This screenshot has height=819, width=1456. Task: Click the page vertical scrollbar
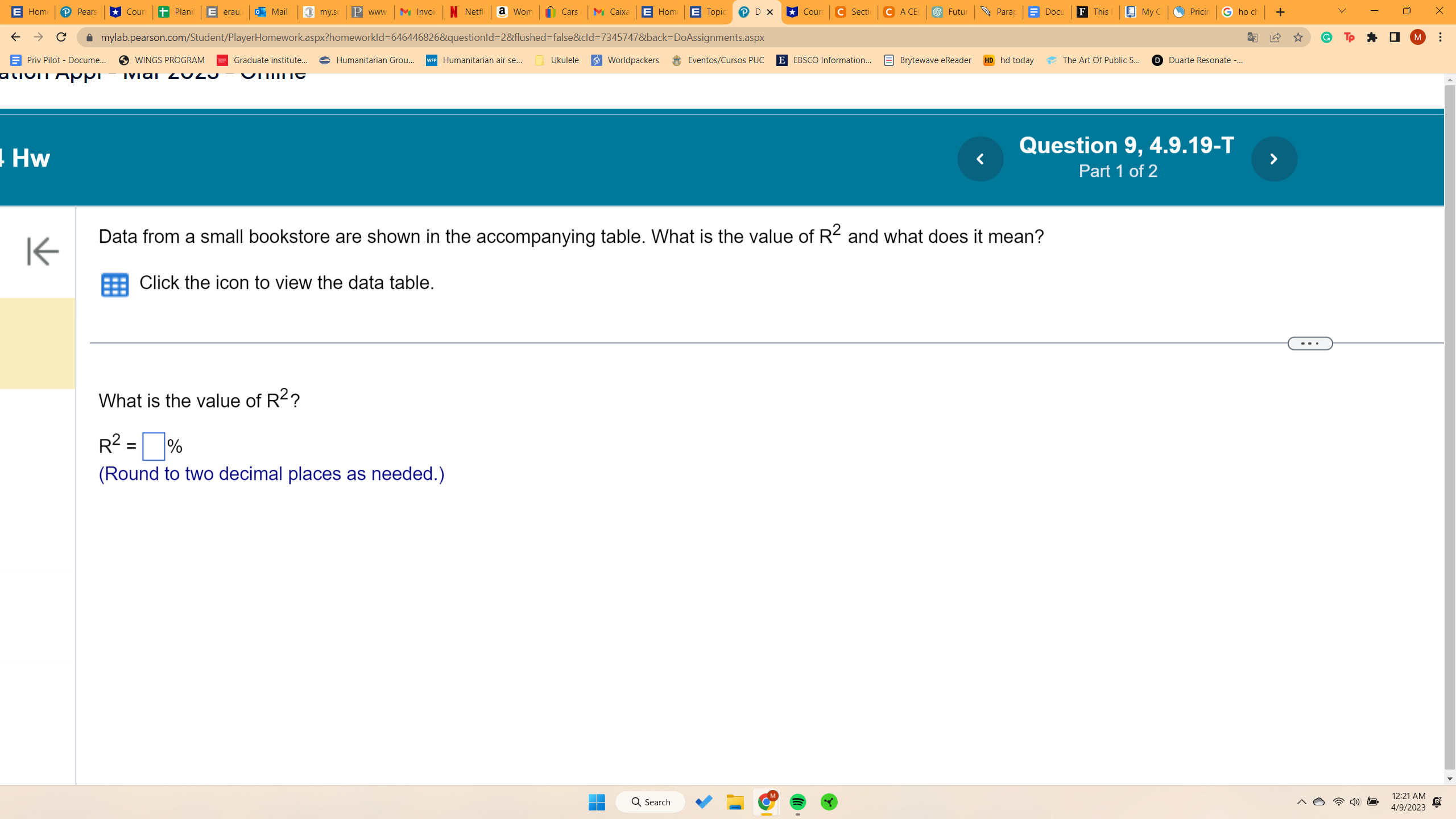tap(1450, 427)
